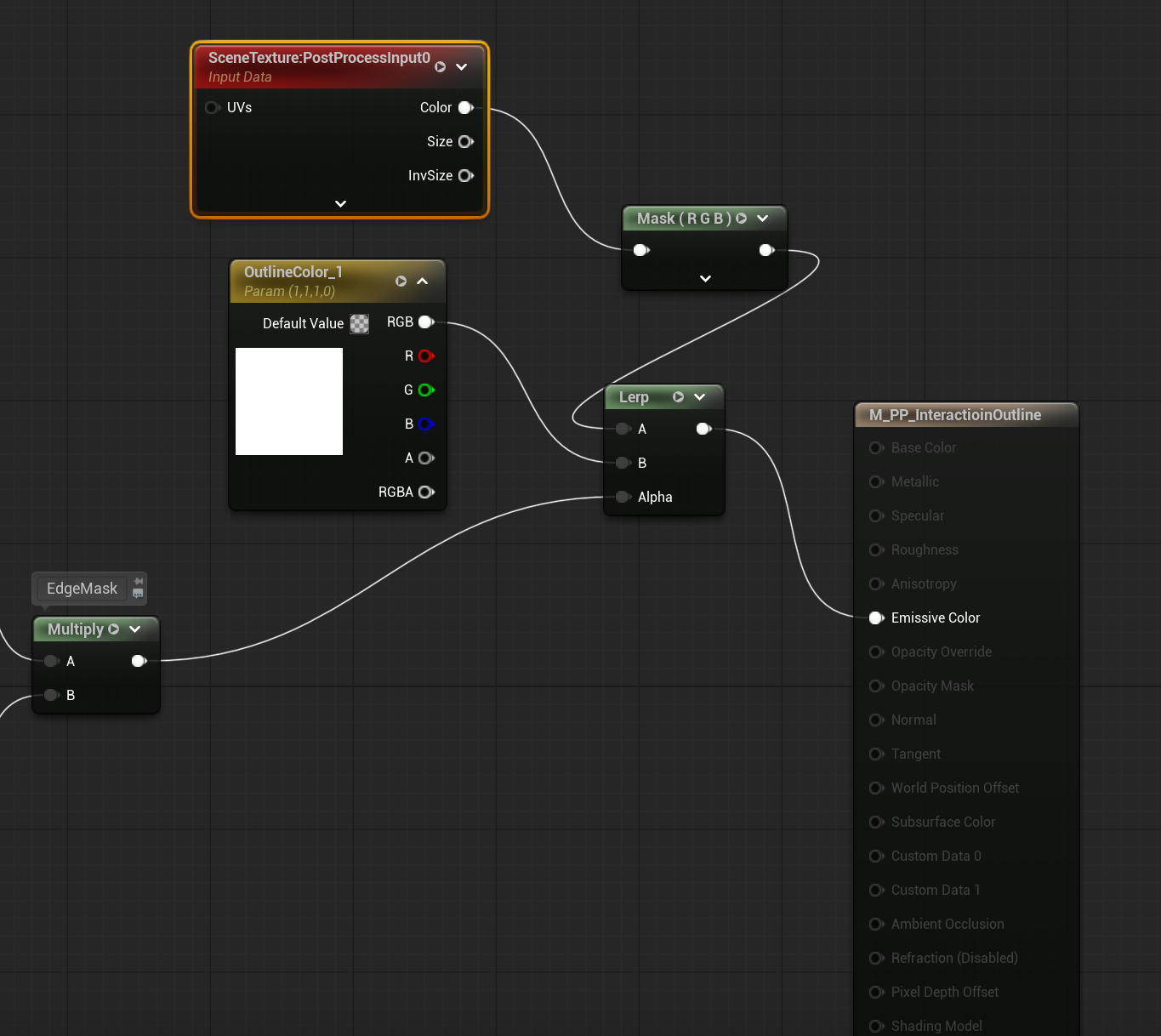The image size is (1161, 1036).
Task: Click Roughness pin on result node
Action: [877, 549]
